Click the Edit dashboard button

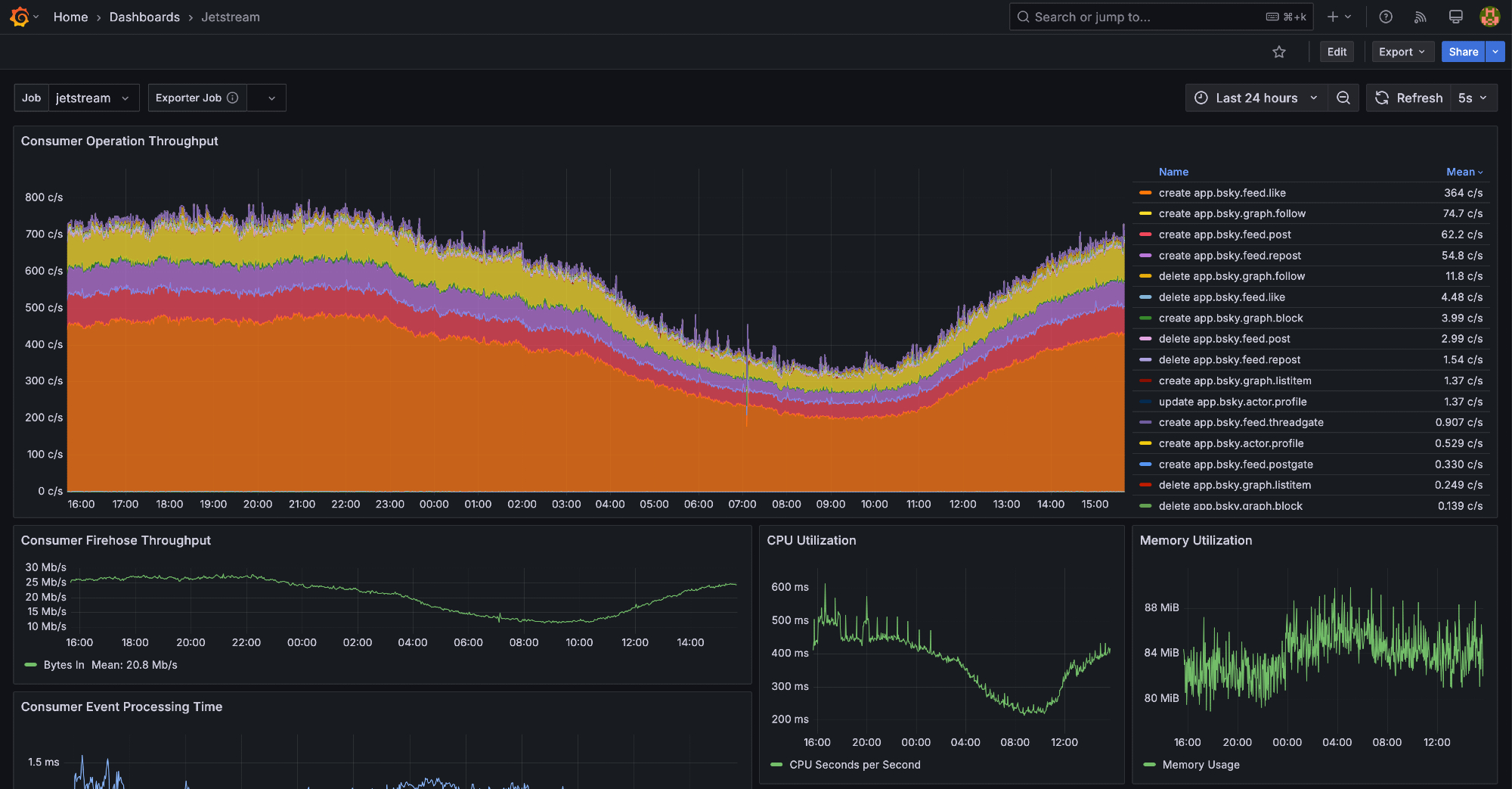pyautogui.click(x=1337, y=52)
